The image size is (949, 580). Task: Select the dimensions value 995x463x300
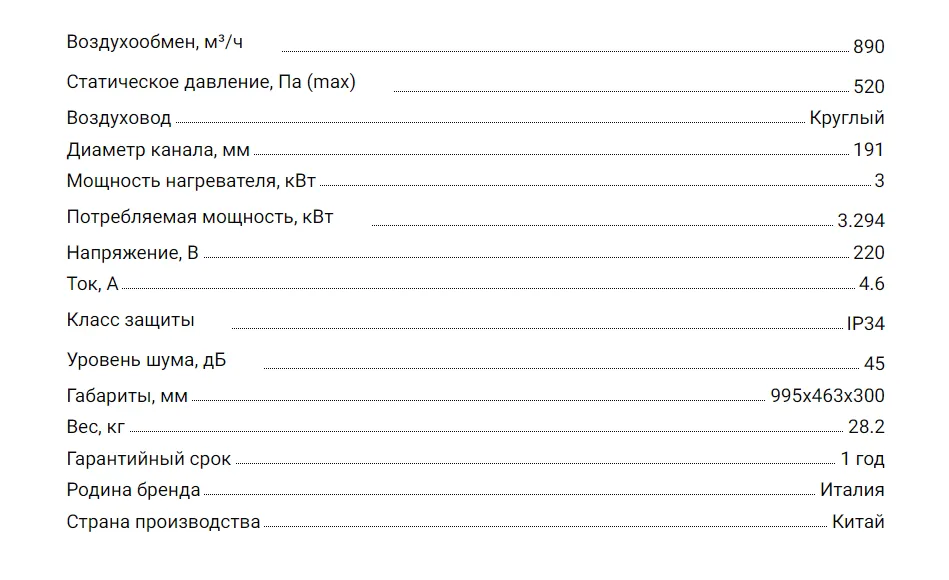point(827,396)
